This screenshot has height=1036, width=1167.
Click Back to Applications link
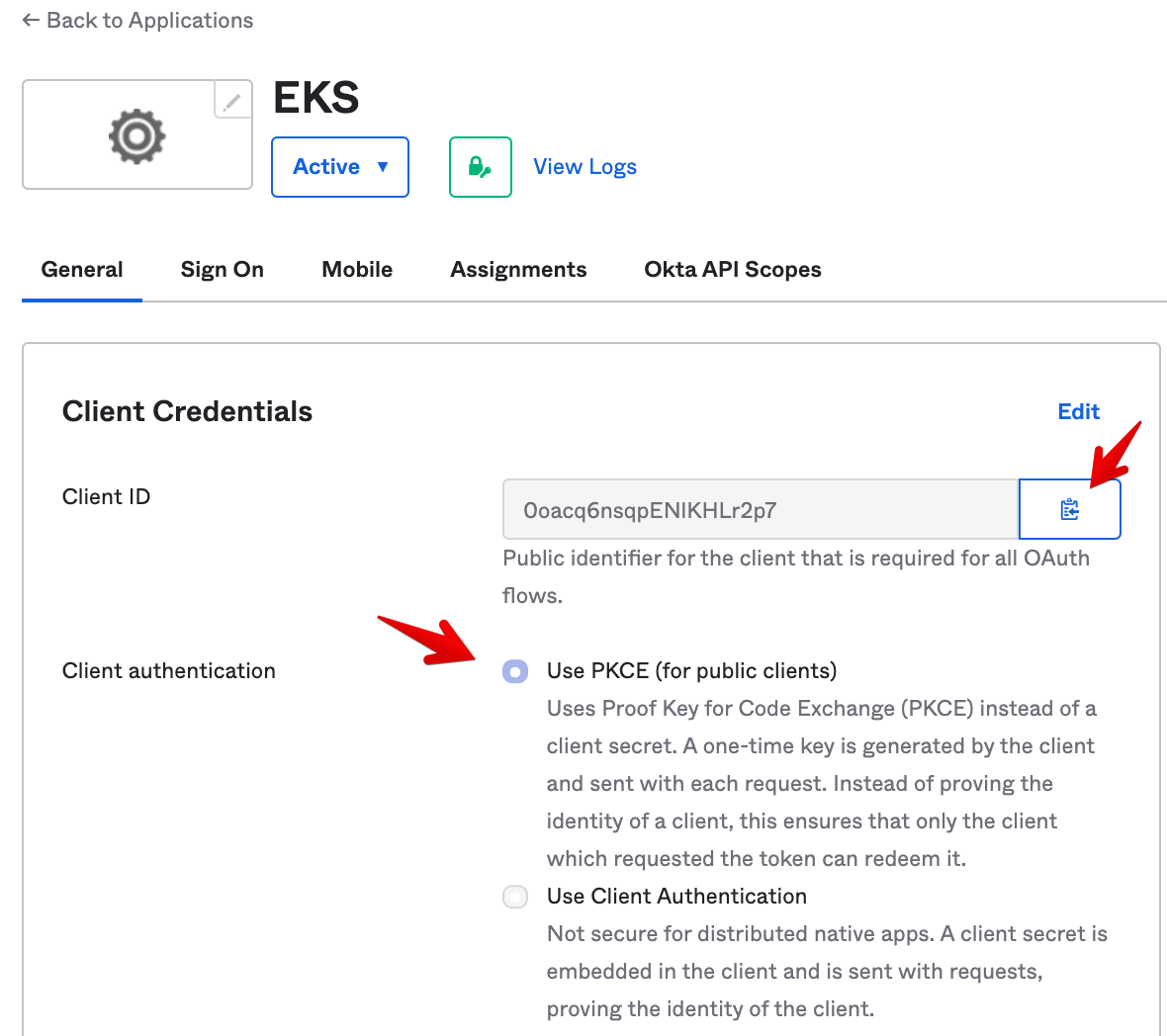[149, 20]
